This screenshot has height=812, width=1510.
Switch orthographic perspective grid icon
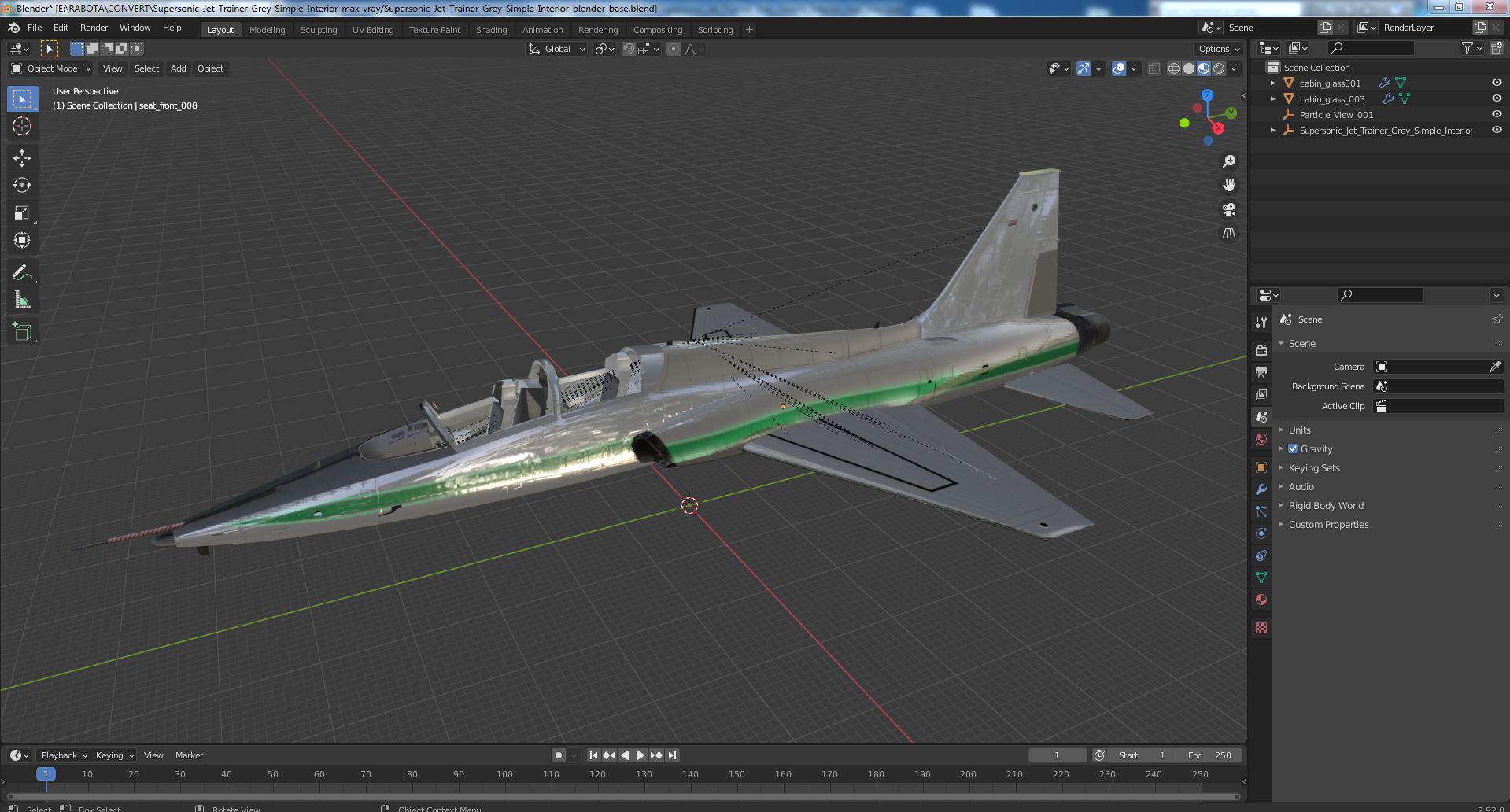pos(1229,234)
